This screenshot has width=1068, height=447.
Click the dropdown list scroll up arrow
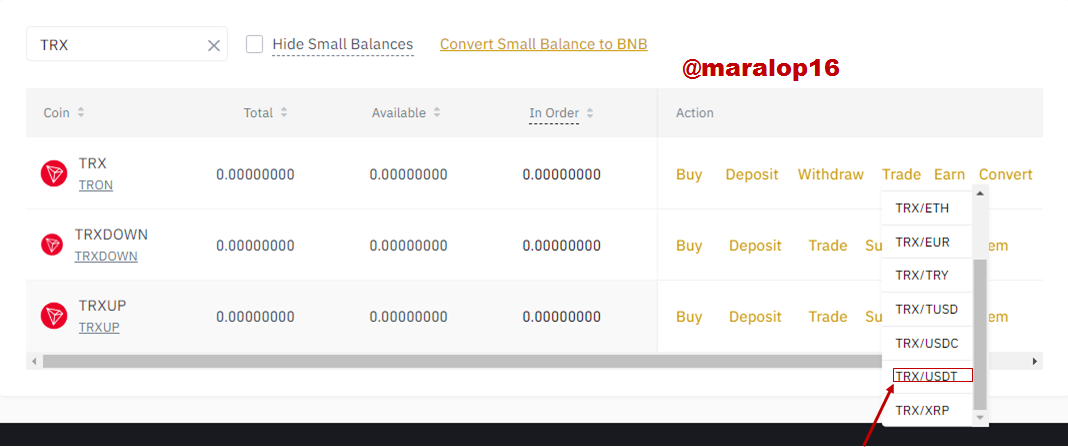point(980,194)
